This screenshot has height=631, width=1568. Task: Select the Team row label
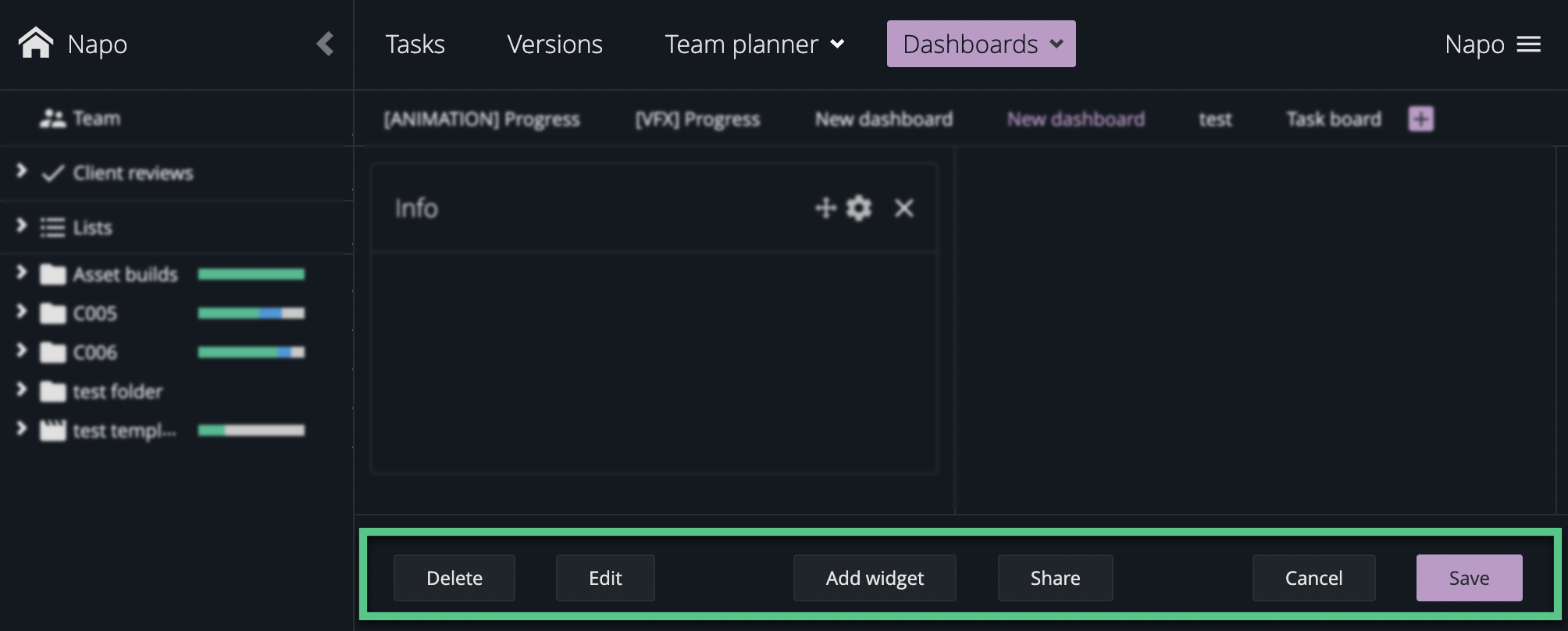pyautogui.click(x=97, y=119)
